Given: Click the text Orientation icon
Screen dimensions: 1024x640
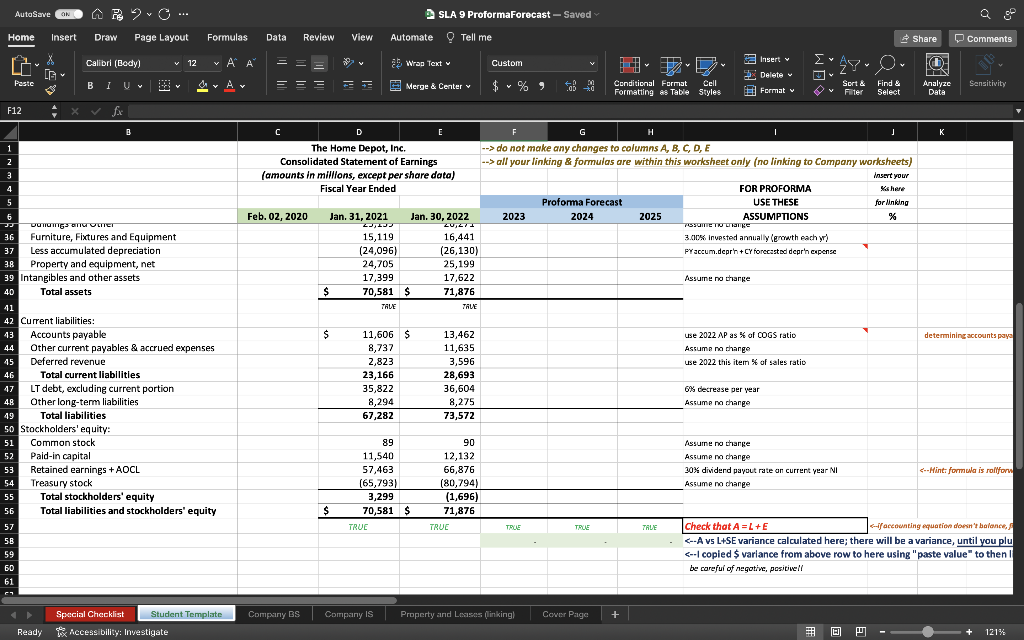Looking at the screenshot, I should pyautogui.click(x=349, y=63).
